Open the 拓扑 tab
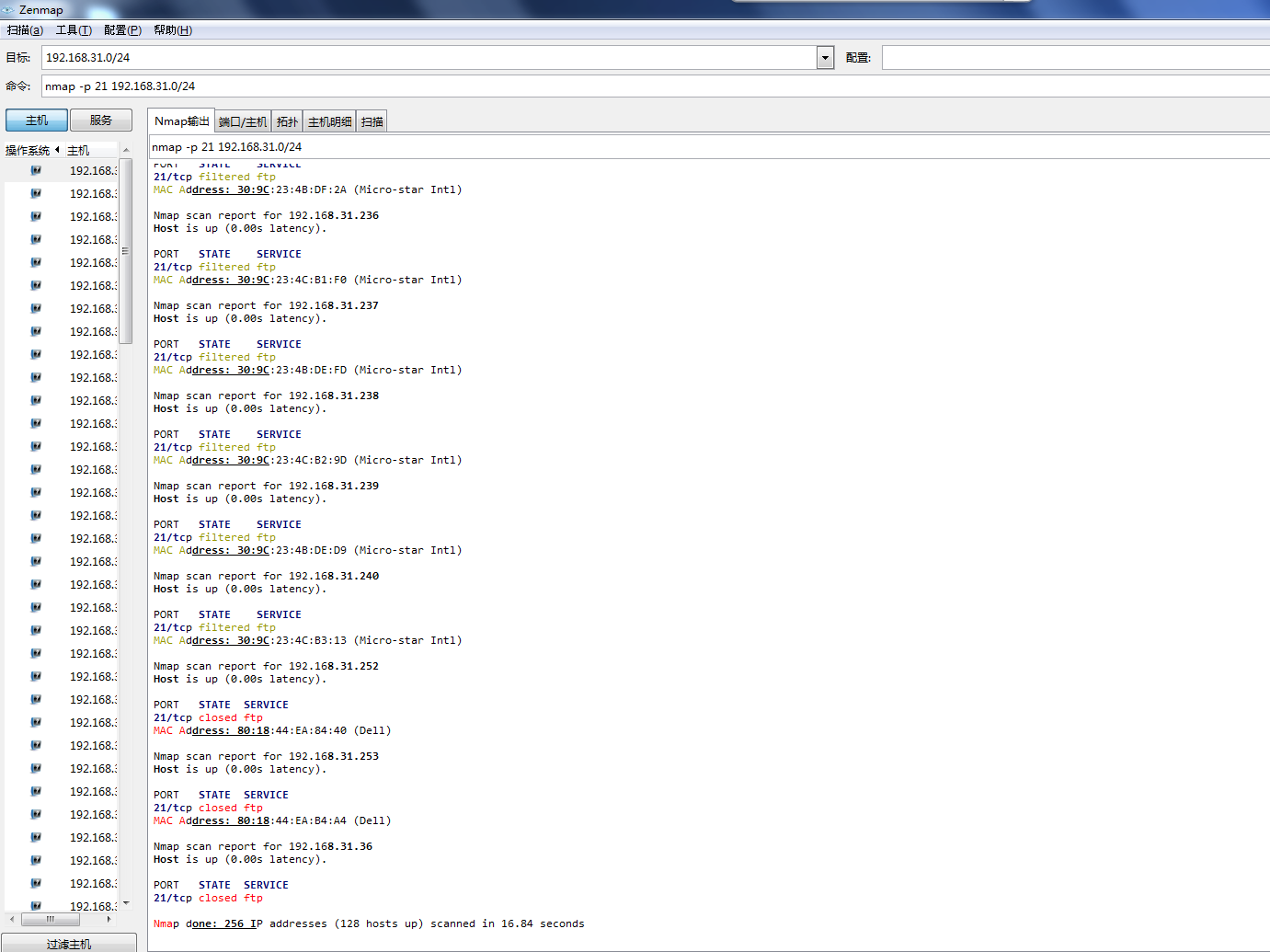Image resolution: width=1270 pixels, height=952 pixels. (x=287, y=121)
